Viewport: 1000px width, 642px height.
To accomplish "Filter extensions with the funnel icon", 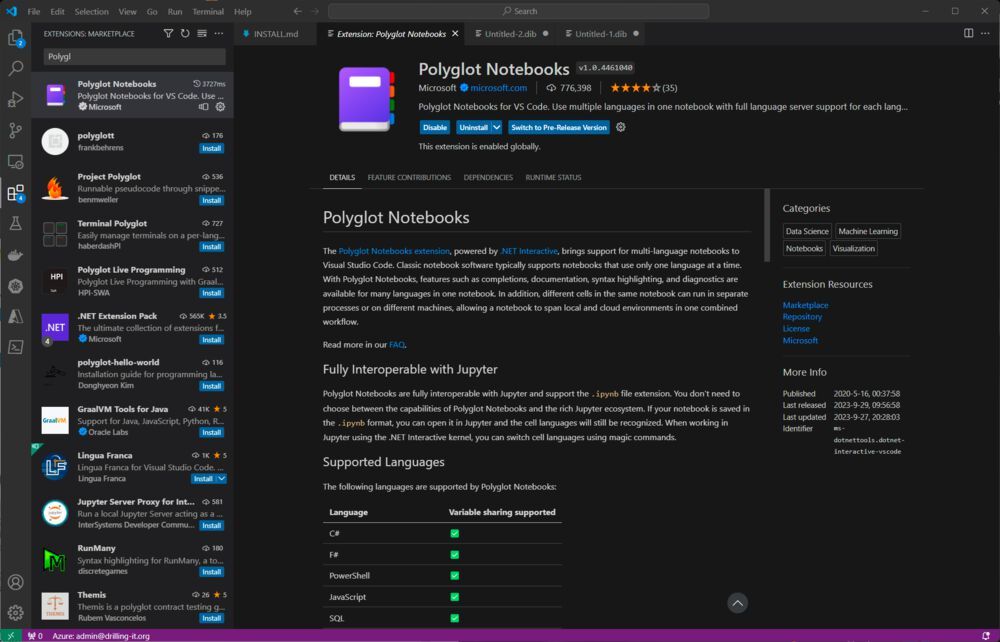I will [168, 33].
